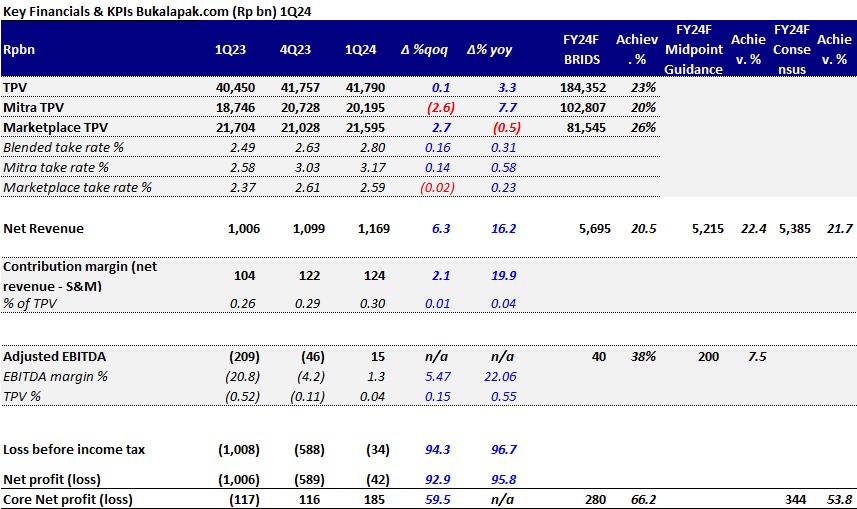
Task: Select the Contribution margin yoy value 19.9
Action: 503,276
